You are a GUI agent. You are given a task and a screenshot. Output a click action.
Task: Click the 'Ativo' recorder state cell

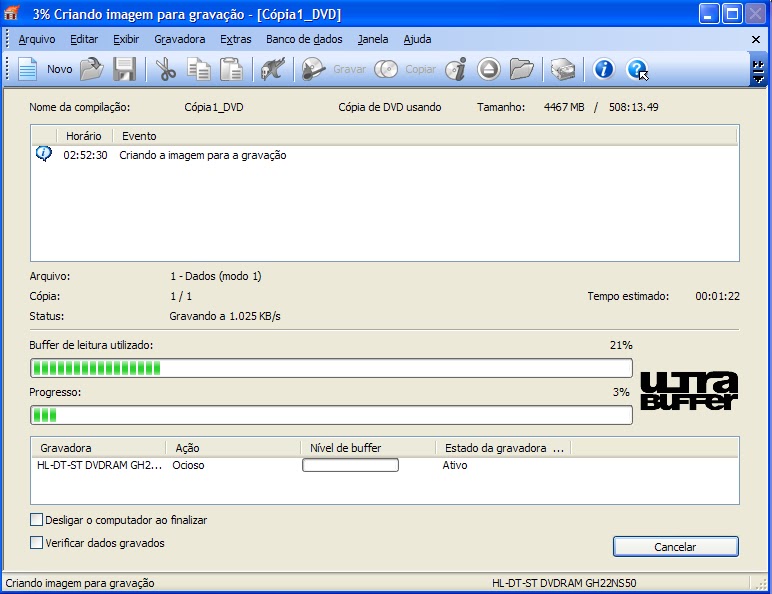pyautogui.click(x=454, y=465)
